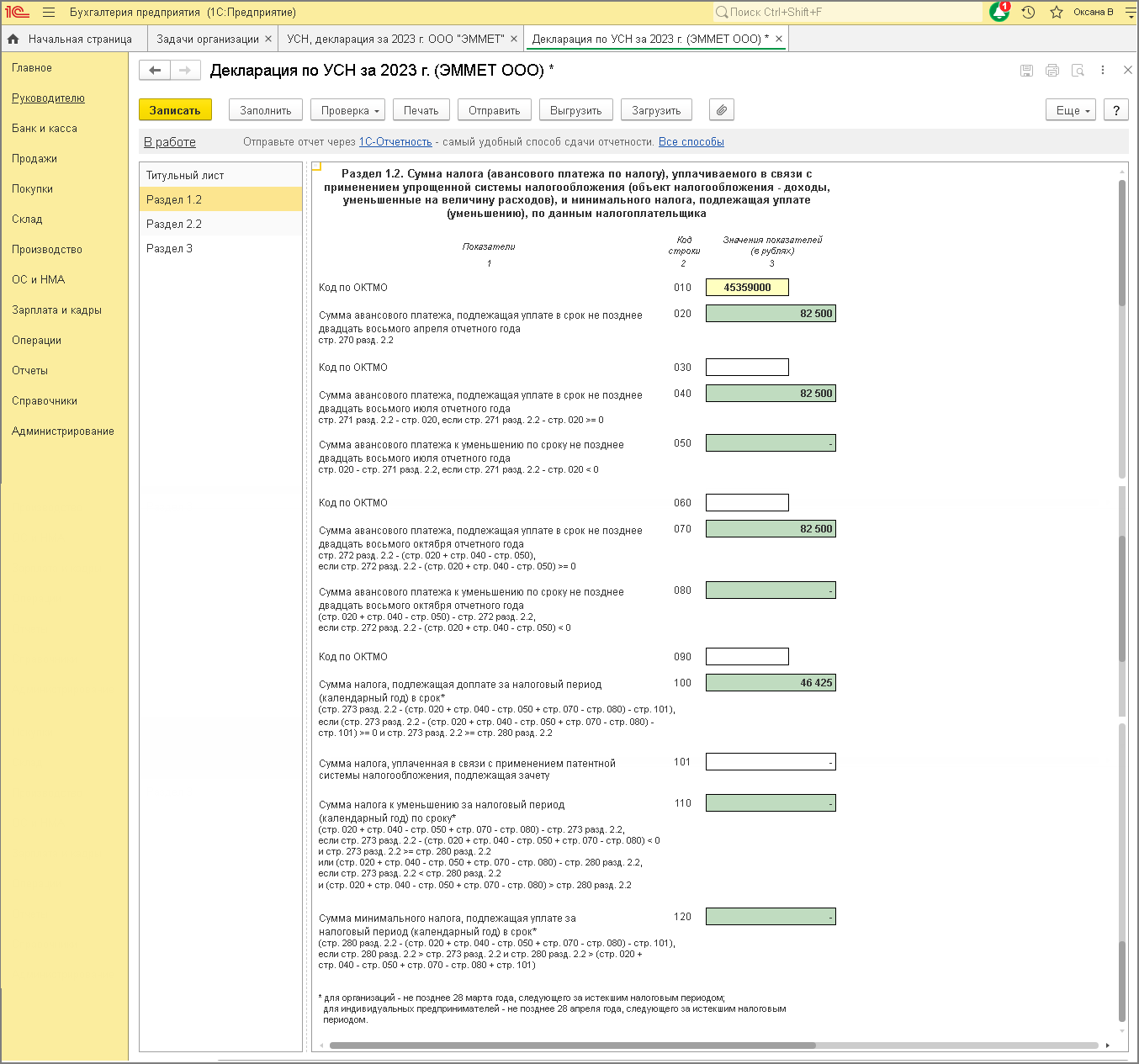The height and width of the screenshot is (1064, 1139).
Task: Close the Задачи организации tab
Action: pos(268,39)
